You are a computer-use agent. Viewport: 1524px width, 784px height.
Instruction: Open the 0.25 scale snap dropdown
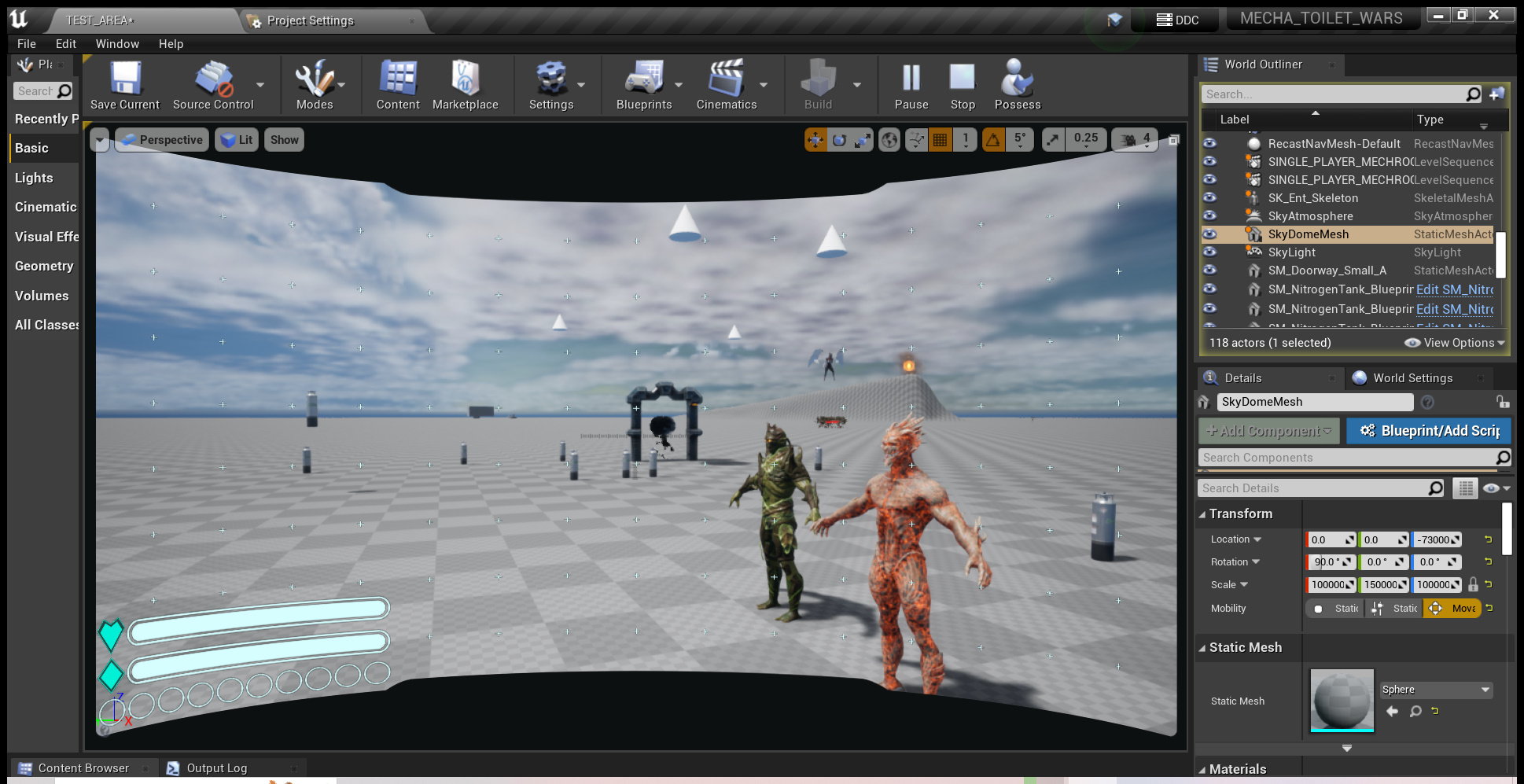[x=1086, y=140]
